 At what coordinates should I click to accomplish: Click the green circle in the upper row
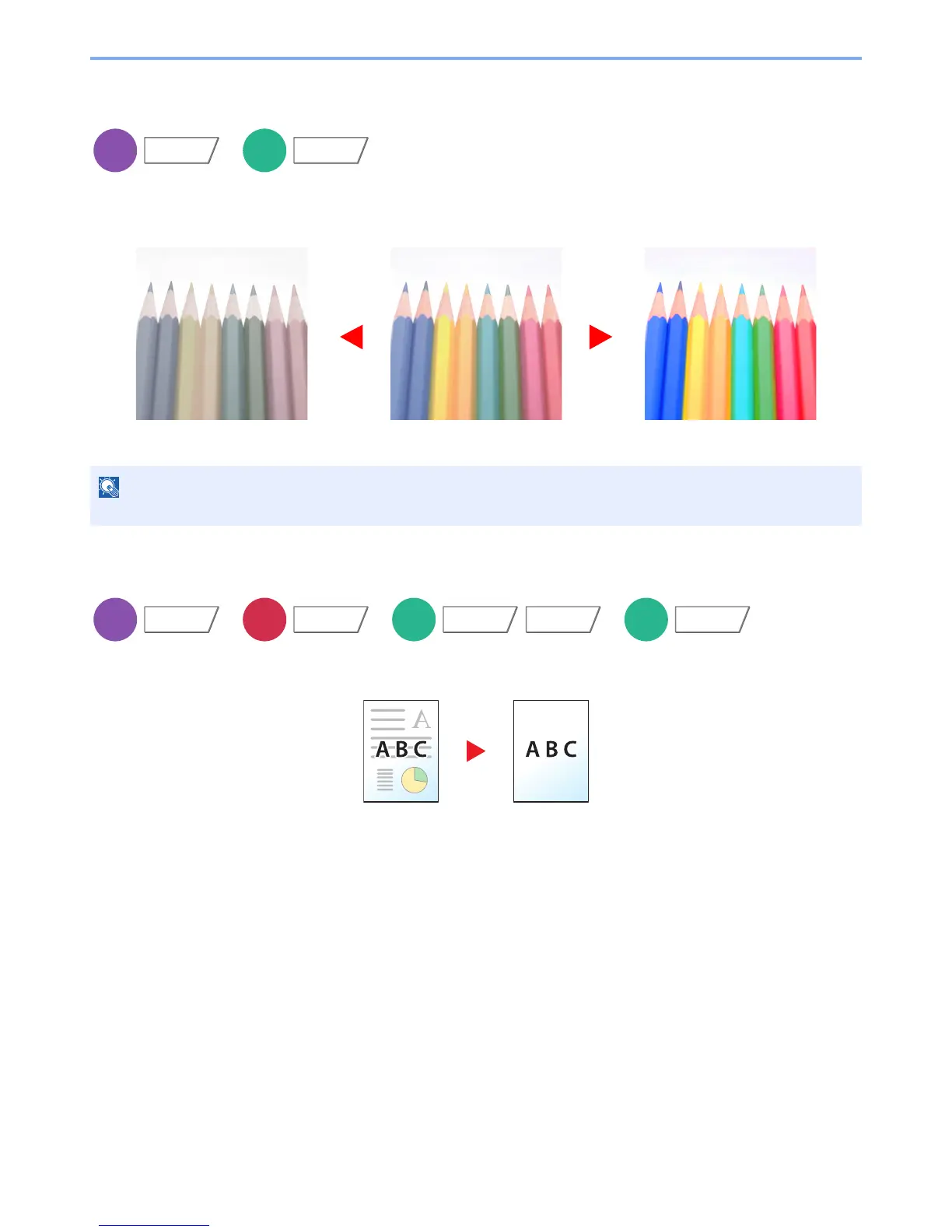click(264, 150)
